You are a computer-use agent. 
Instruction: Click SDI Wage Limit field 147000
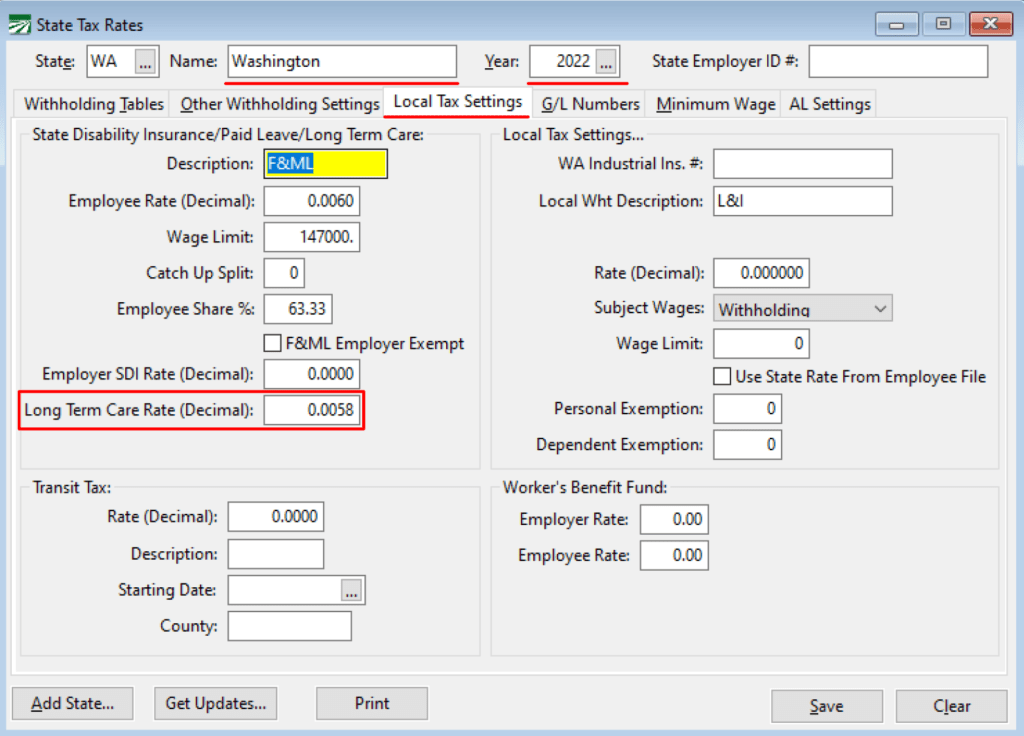point(312,237)
